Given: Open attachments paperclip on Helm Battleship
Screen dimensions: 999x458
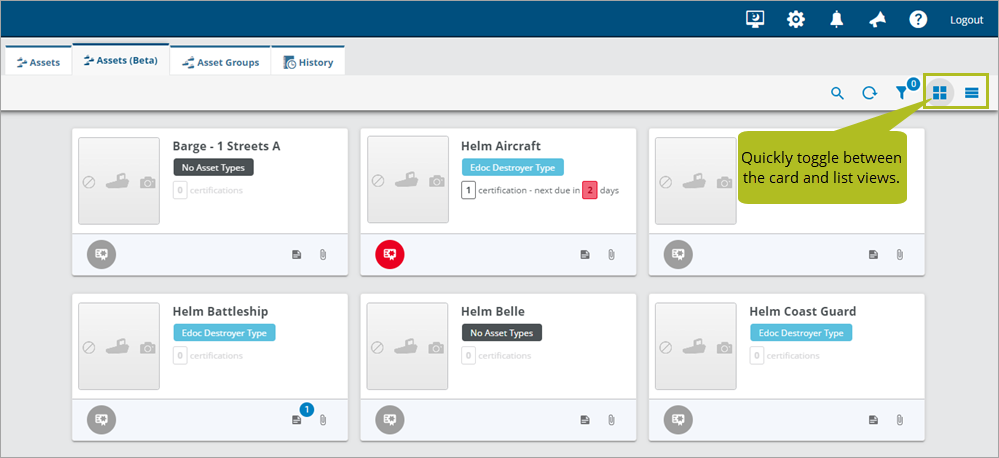Looking at the screenshot, I should (x=322, y=420).
